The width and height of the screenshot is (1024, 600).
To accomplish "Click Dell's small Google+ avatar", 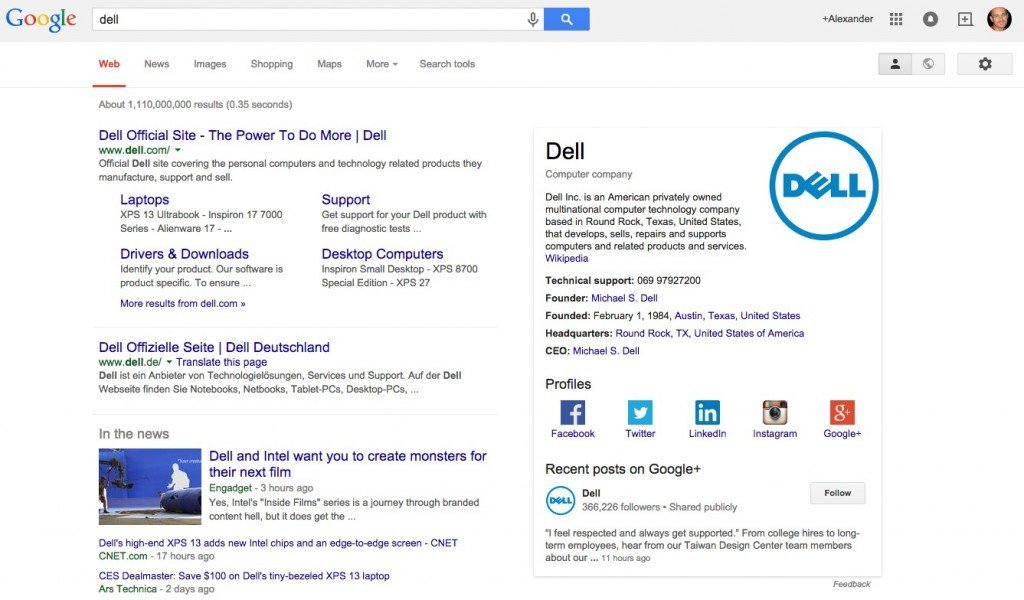I will (560, 501).
